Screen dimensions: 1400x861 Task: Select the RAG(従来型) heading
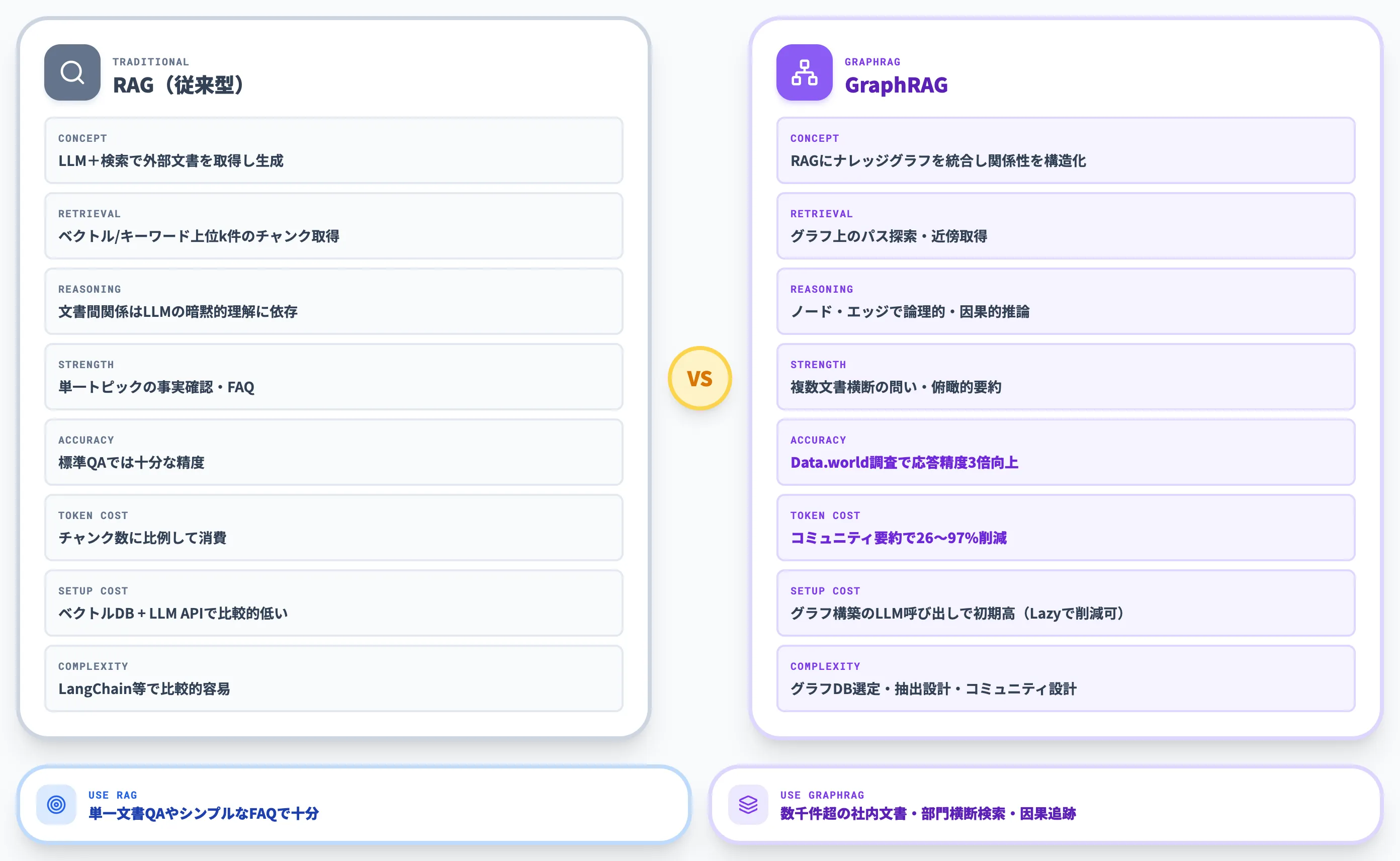click(x=178, y=85)
